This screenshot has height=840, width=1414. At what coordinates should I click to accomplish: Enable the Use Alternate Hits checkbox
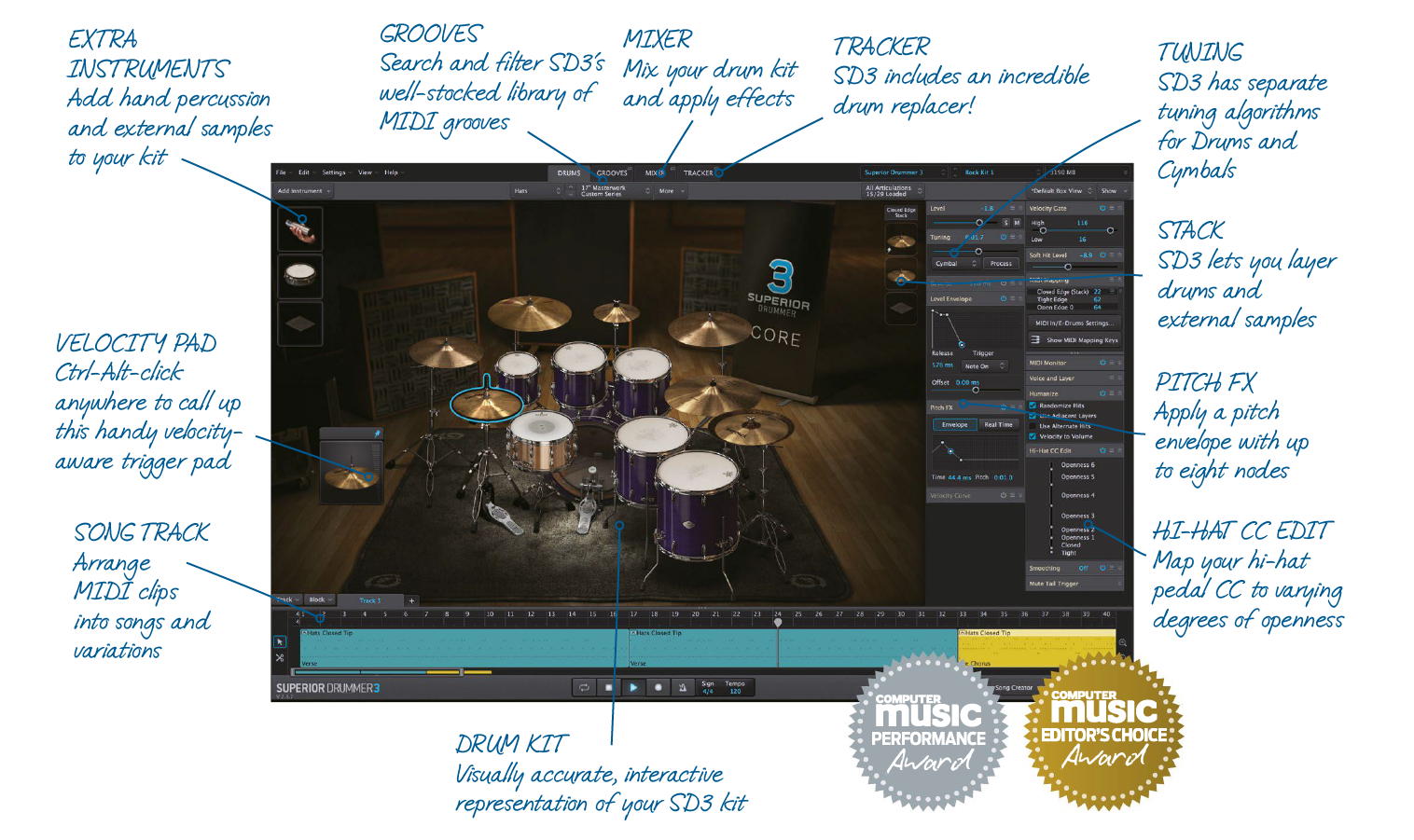(x=1031, y=426)
